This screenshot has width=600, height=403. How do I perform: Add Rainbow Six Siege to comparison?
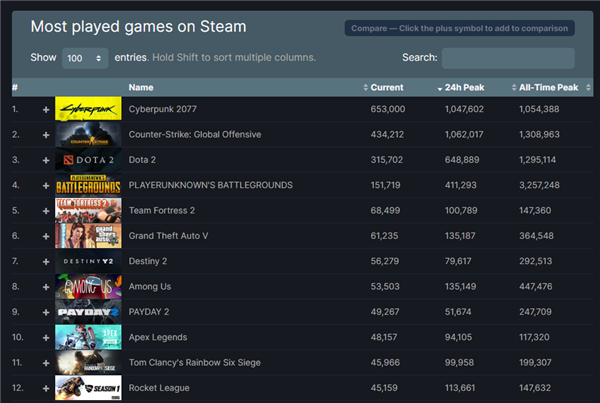(46, 363)
